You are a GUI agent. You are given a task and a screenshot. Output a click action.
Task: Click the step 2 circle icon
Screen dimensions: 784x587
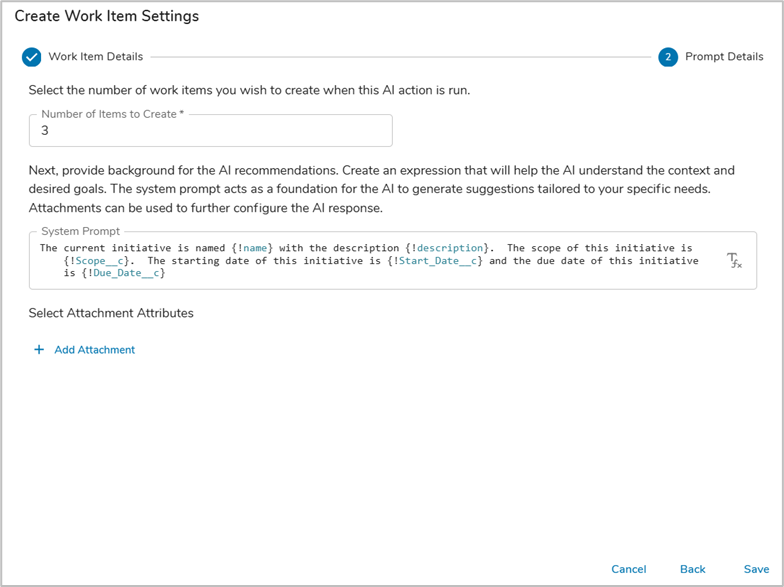(668, 57)
